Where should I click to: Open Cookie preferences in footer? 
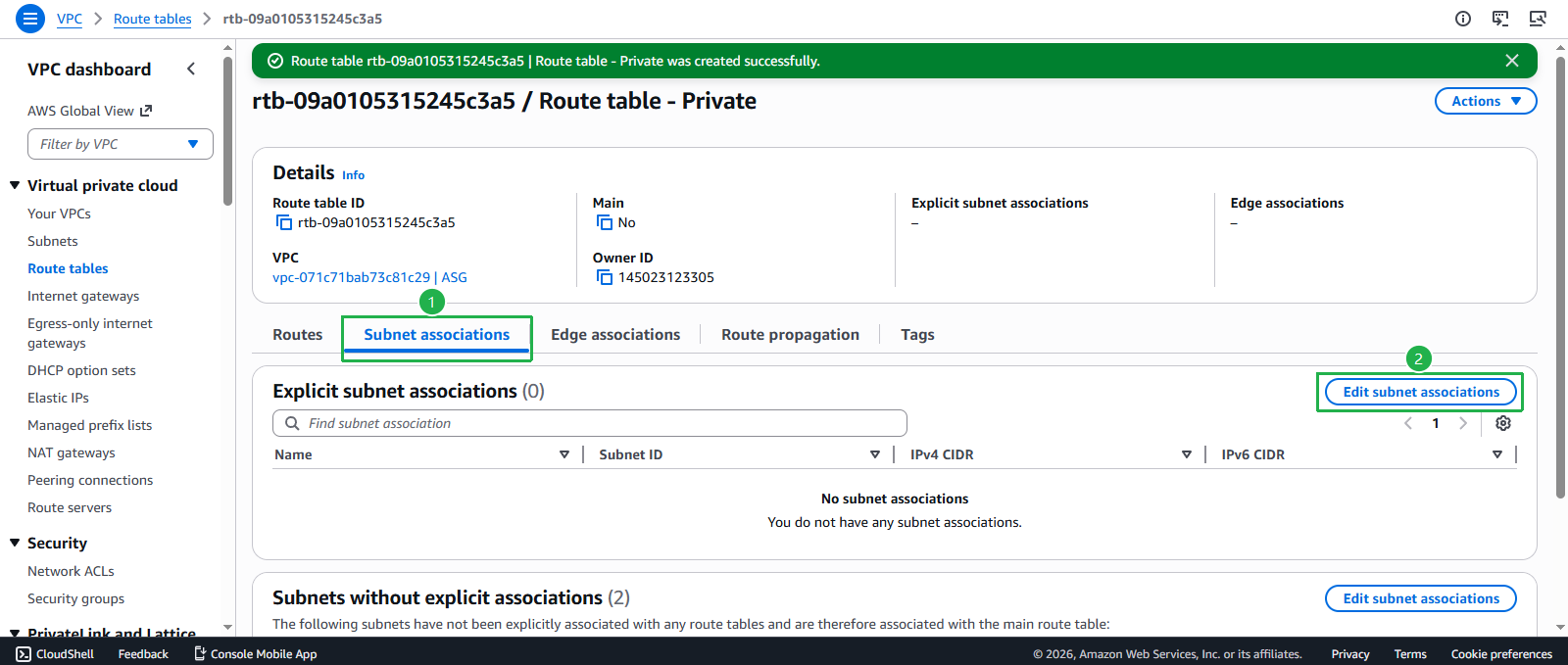coord(1501,654)
